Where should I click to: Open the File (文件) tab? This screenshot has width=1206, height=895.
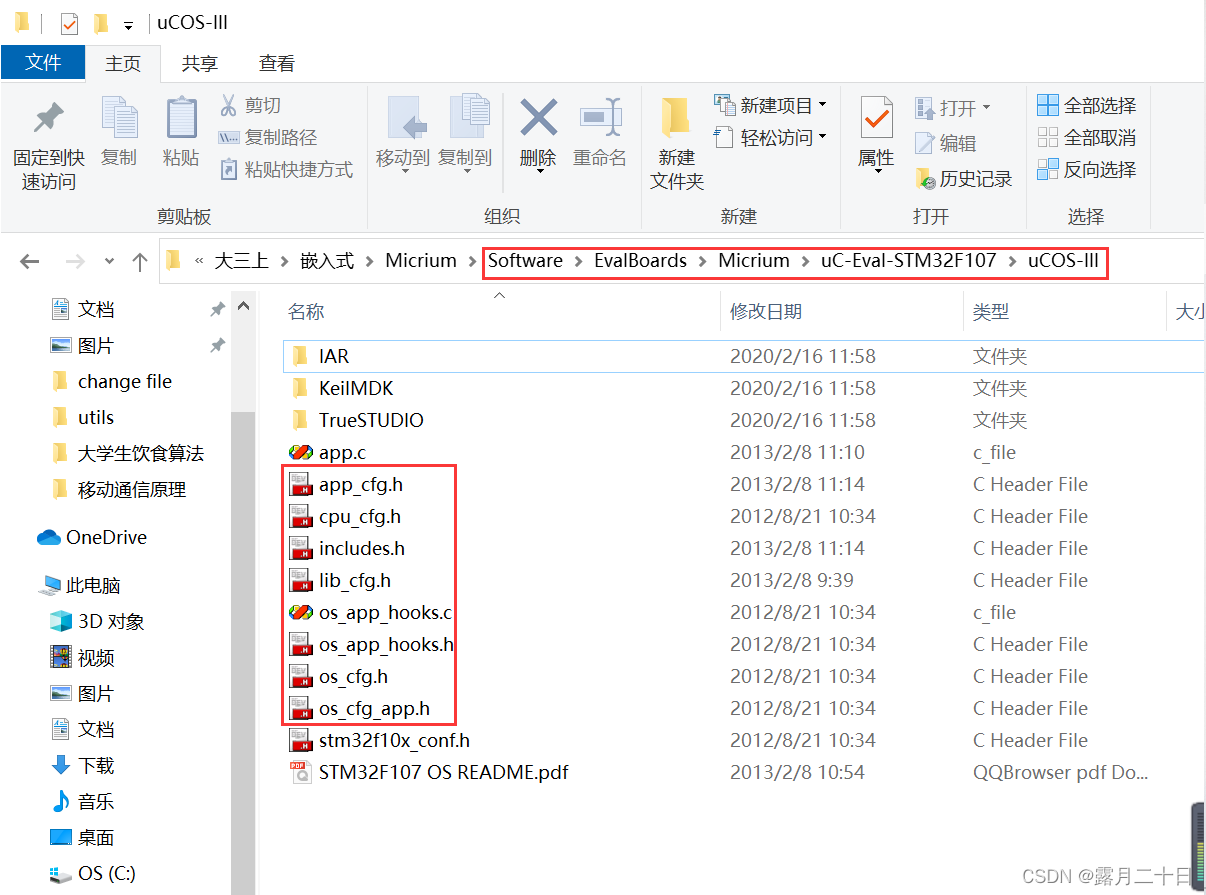click(x=43, y=63)
